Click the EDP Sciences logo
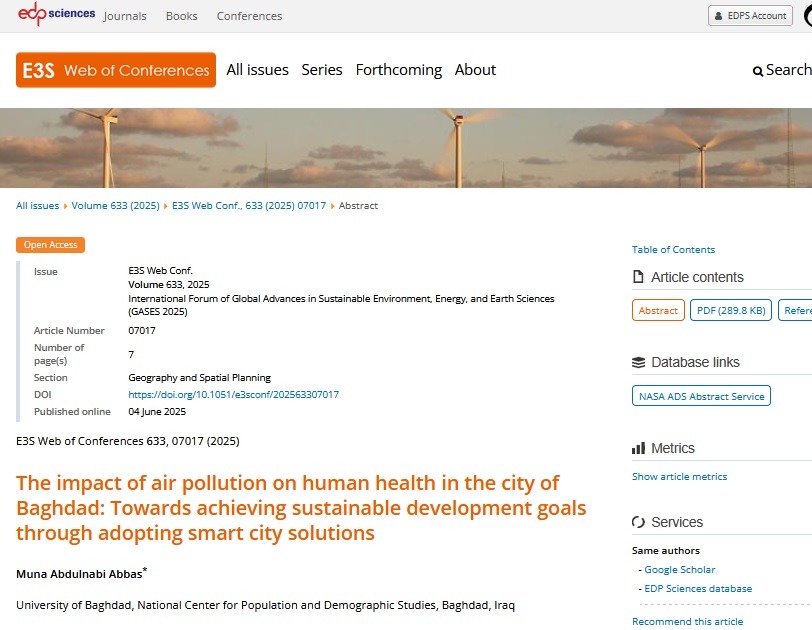The image size is (812, 630). tap(57, 14)
